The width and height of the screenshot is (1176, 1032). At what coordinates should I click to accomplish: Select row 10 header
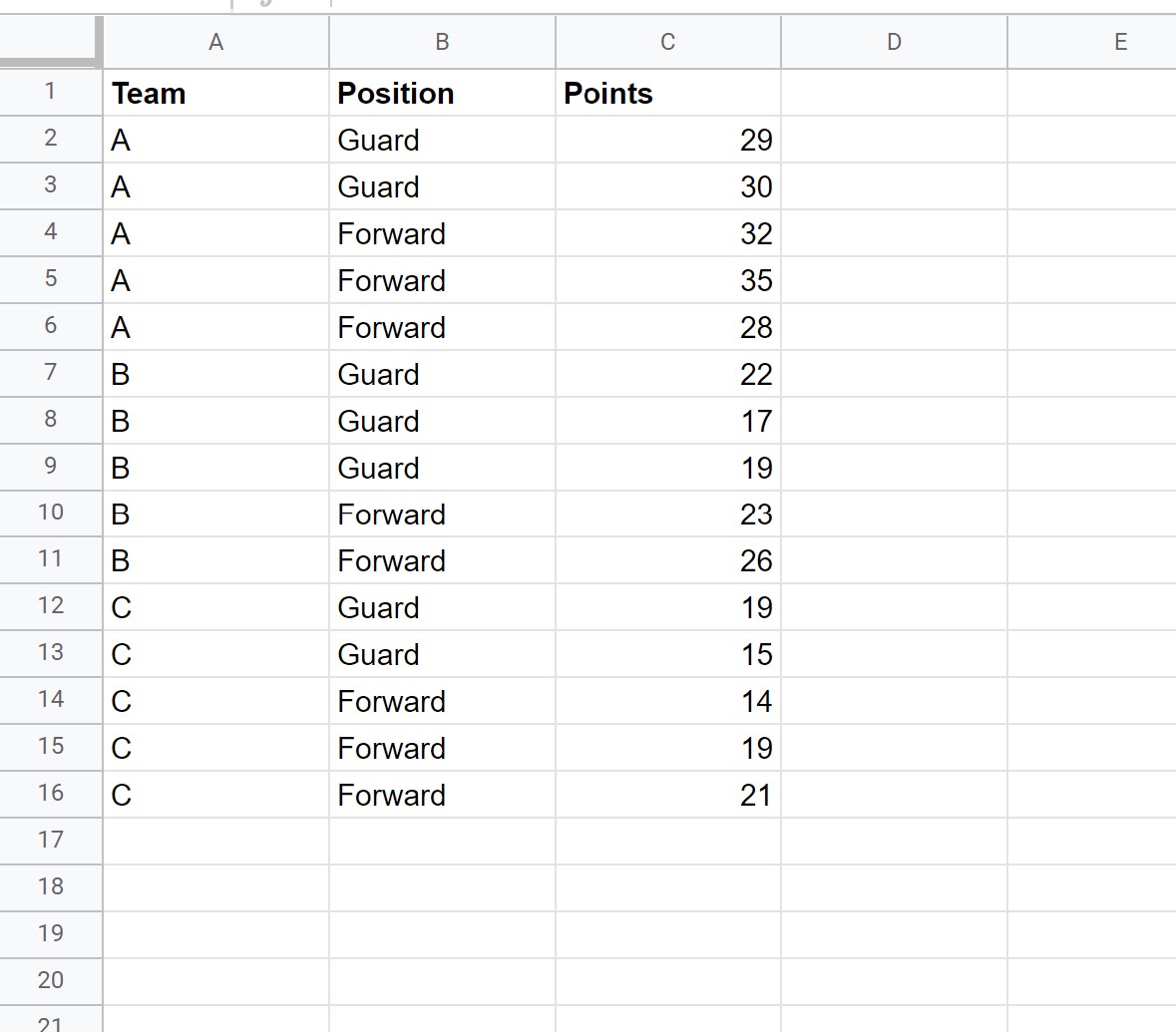click(x=50, y=513)
